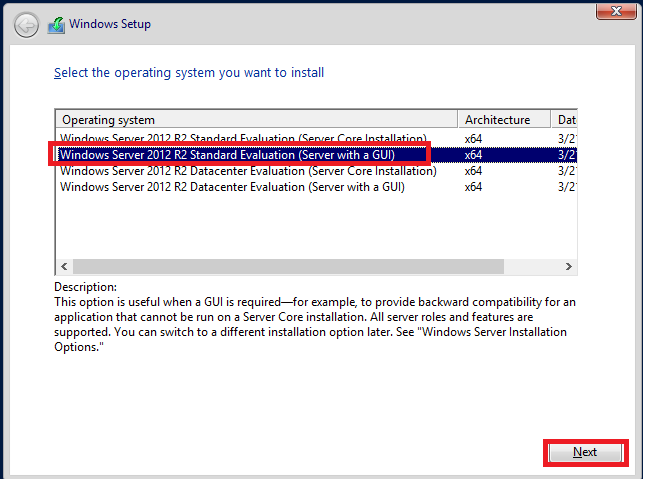Click x64 in the Datacenter GUI row
This screenshot has width=648, height=483.
coord(473,187)
